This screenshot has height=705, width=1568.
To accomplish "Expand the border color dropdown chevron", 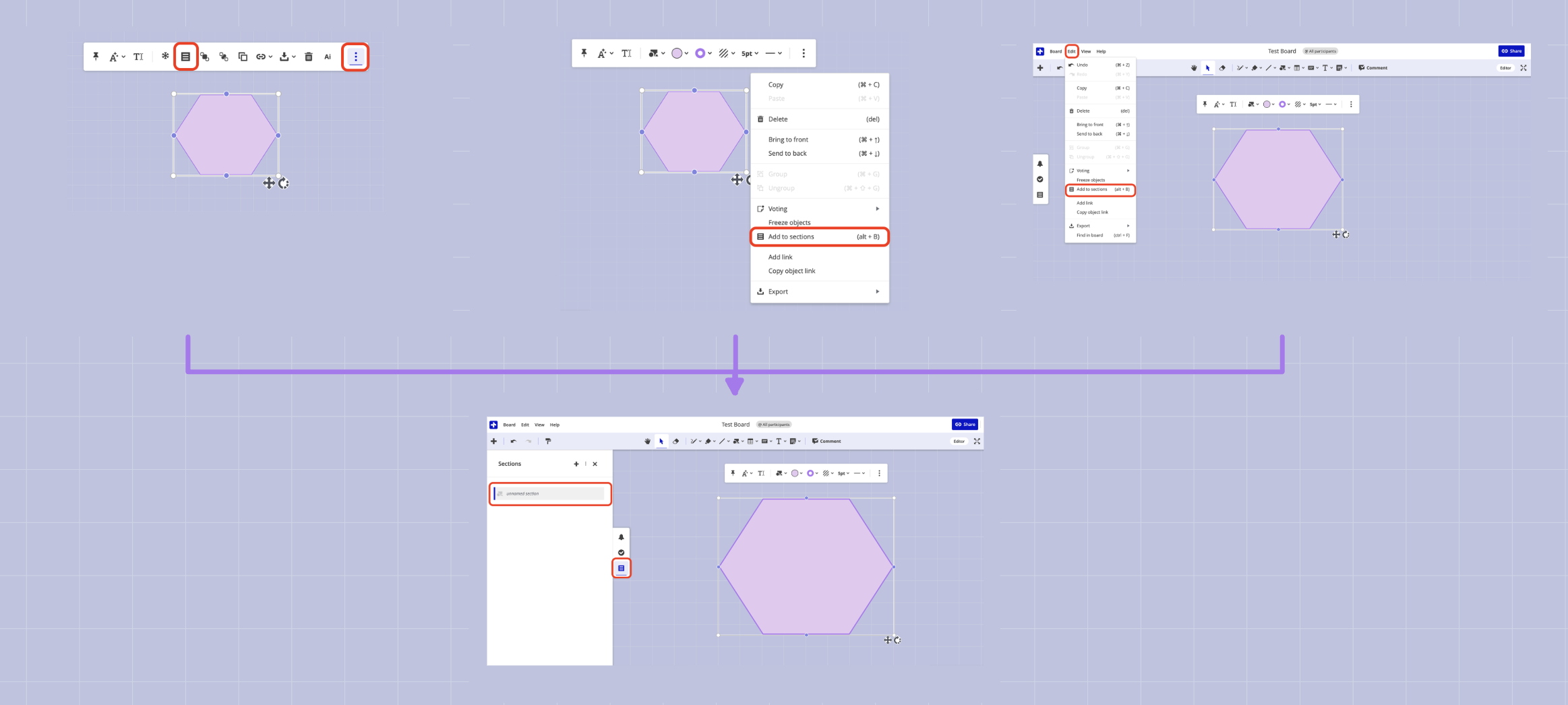I will [x=709, y=53].
